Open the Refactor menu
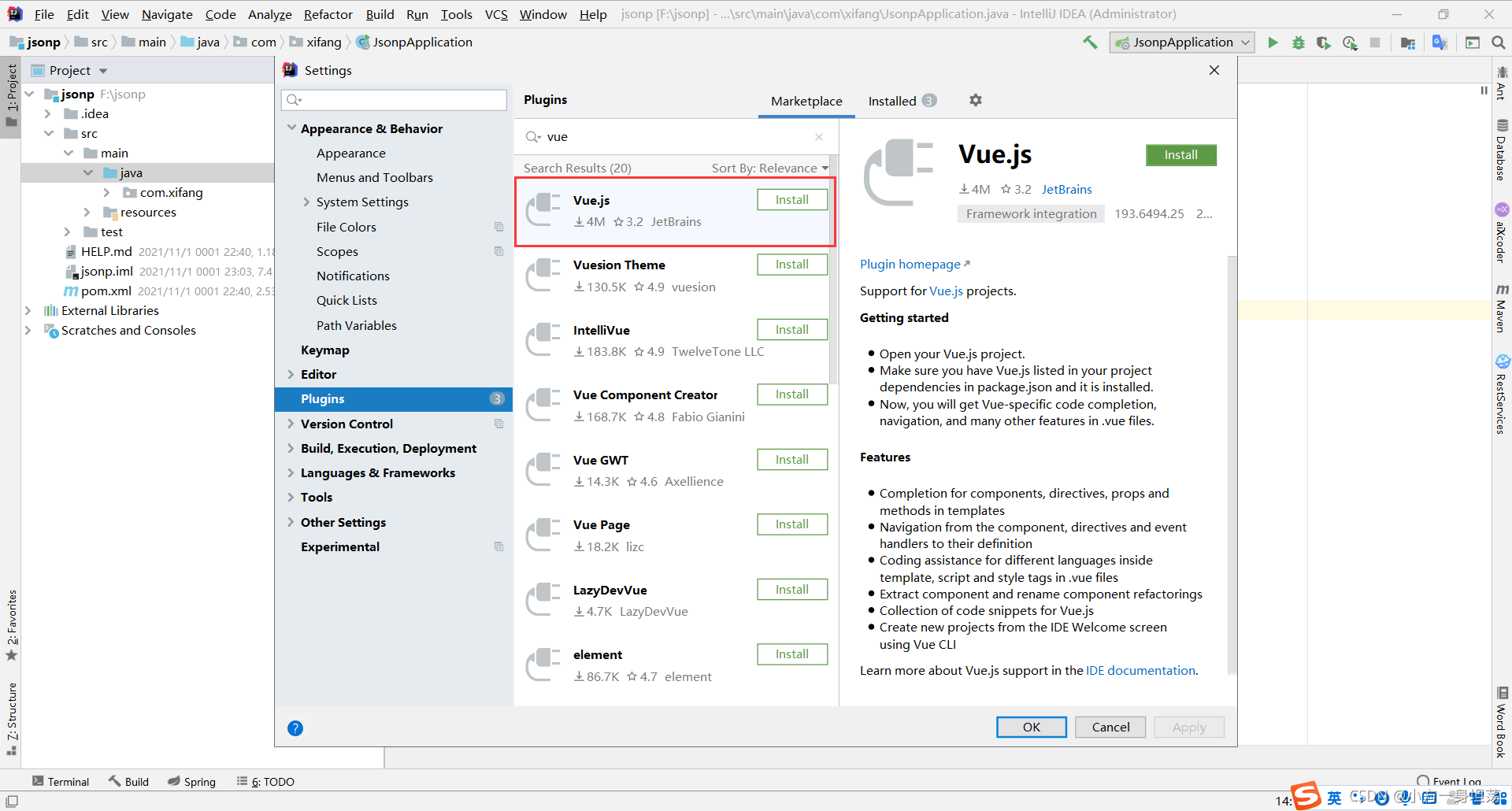The height and width of the screenshot is (811, 1512). click(x=328, y=14)
